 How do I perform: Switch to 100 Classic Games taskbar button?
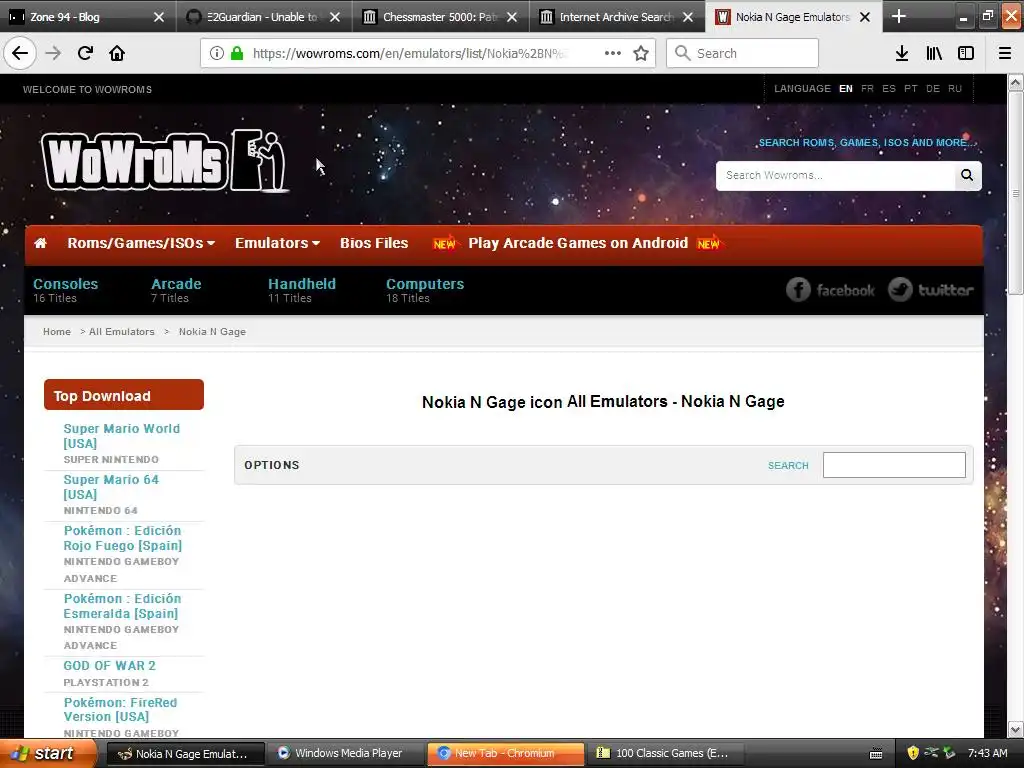coord(665,753)
